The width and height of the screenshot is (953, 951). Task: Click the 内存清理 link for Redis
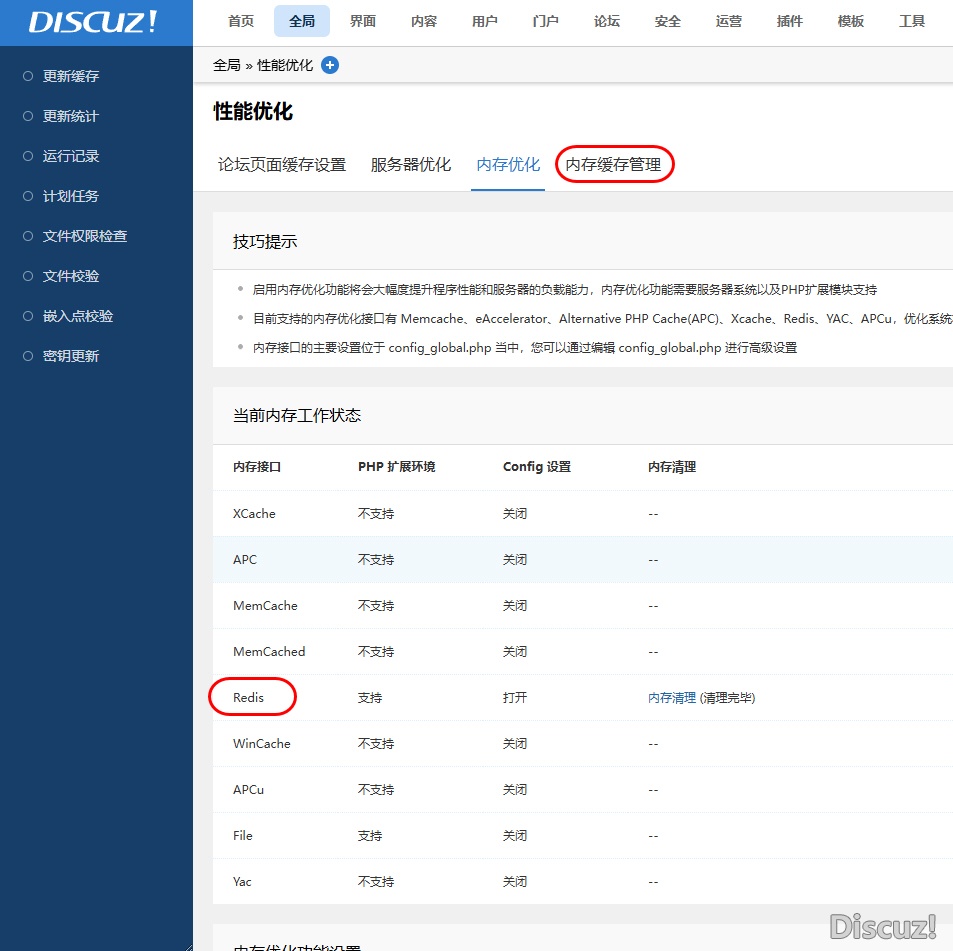tap(671, 698)
